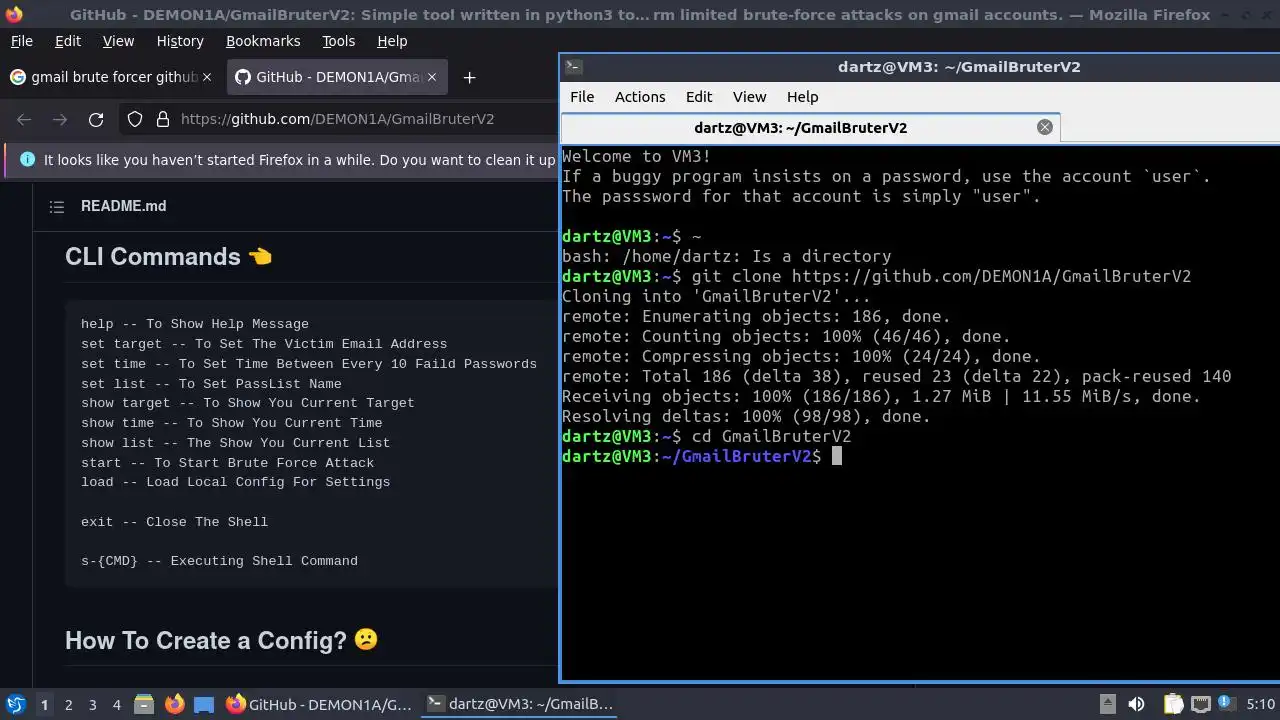Switch to workspace 3
This screenshot has height=720, width=1280.
pos(92,704)
